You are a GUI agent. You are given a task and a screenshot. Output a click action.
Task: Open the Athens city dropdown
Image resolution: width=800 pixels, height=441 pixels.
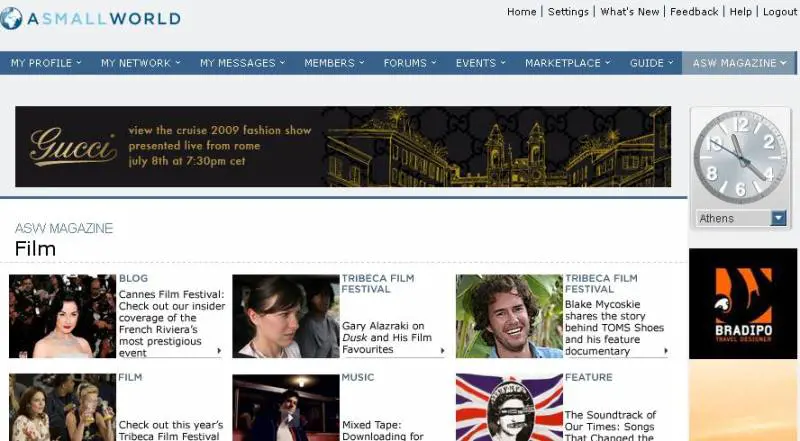[x=778, y=218]
